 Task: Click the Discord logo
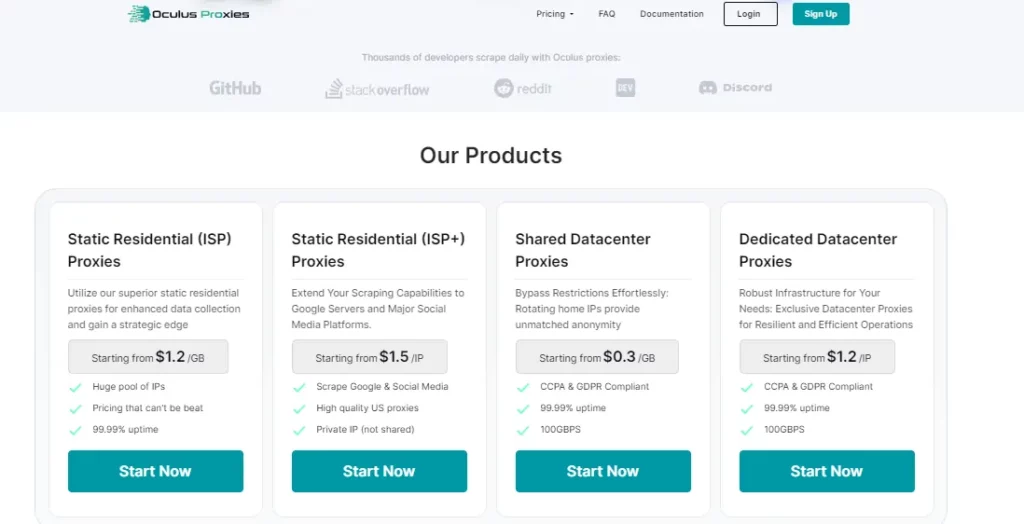click(735, 88)
